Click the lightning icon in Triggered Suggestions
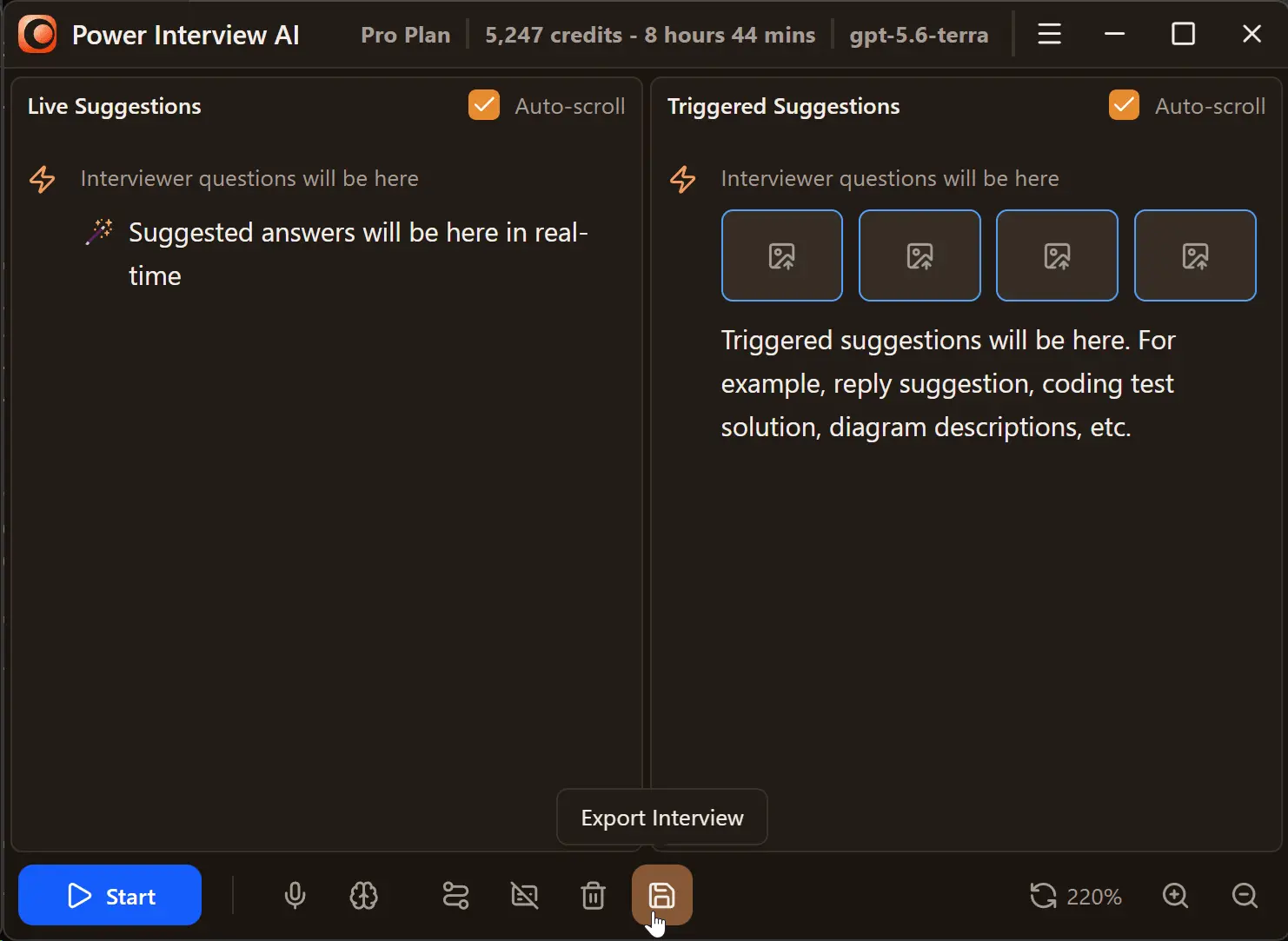The image size is (1288, 941). [682, 179]
